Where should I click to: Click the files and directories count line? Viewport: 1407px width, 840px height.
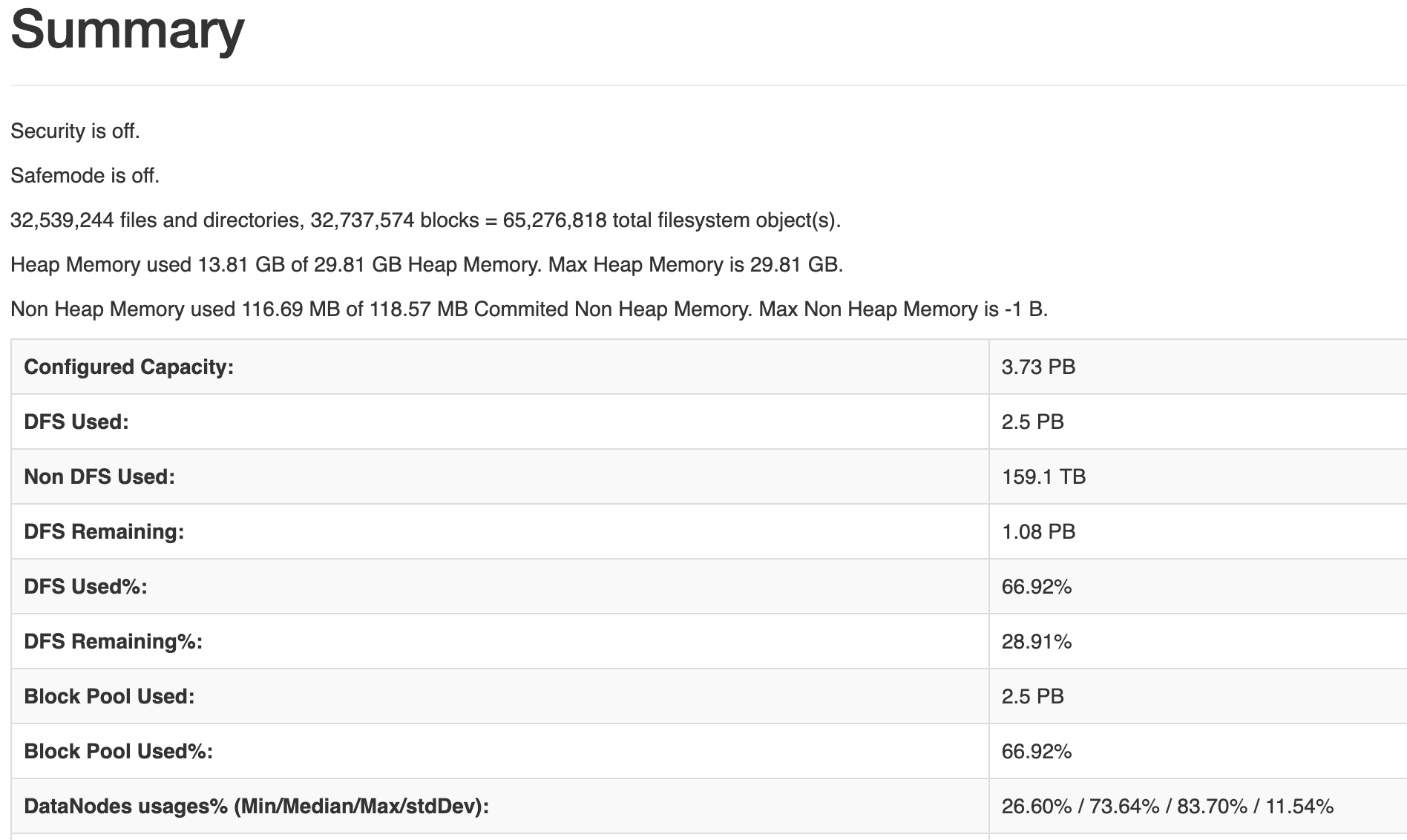click(425, 220)
